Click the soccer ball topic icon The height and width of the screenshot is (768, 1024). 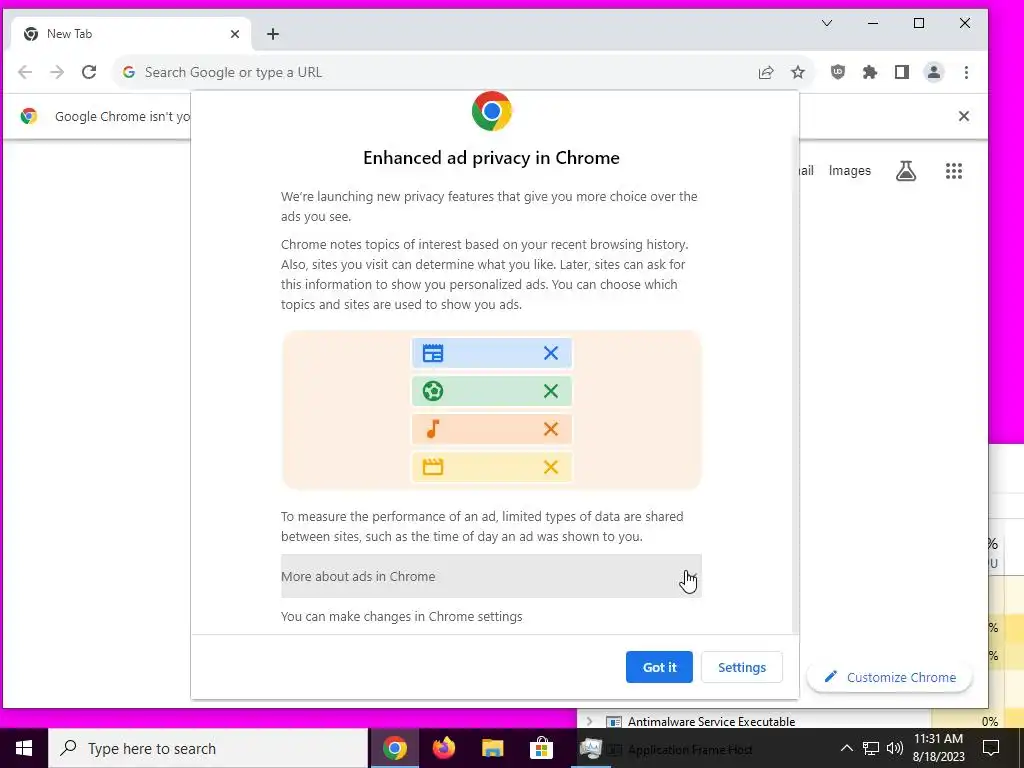click(432, 391)
